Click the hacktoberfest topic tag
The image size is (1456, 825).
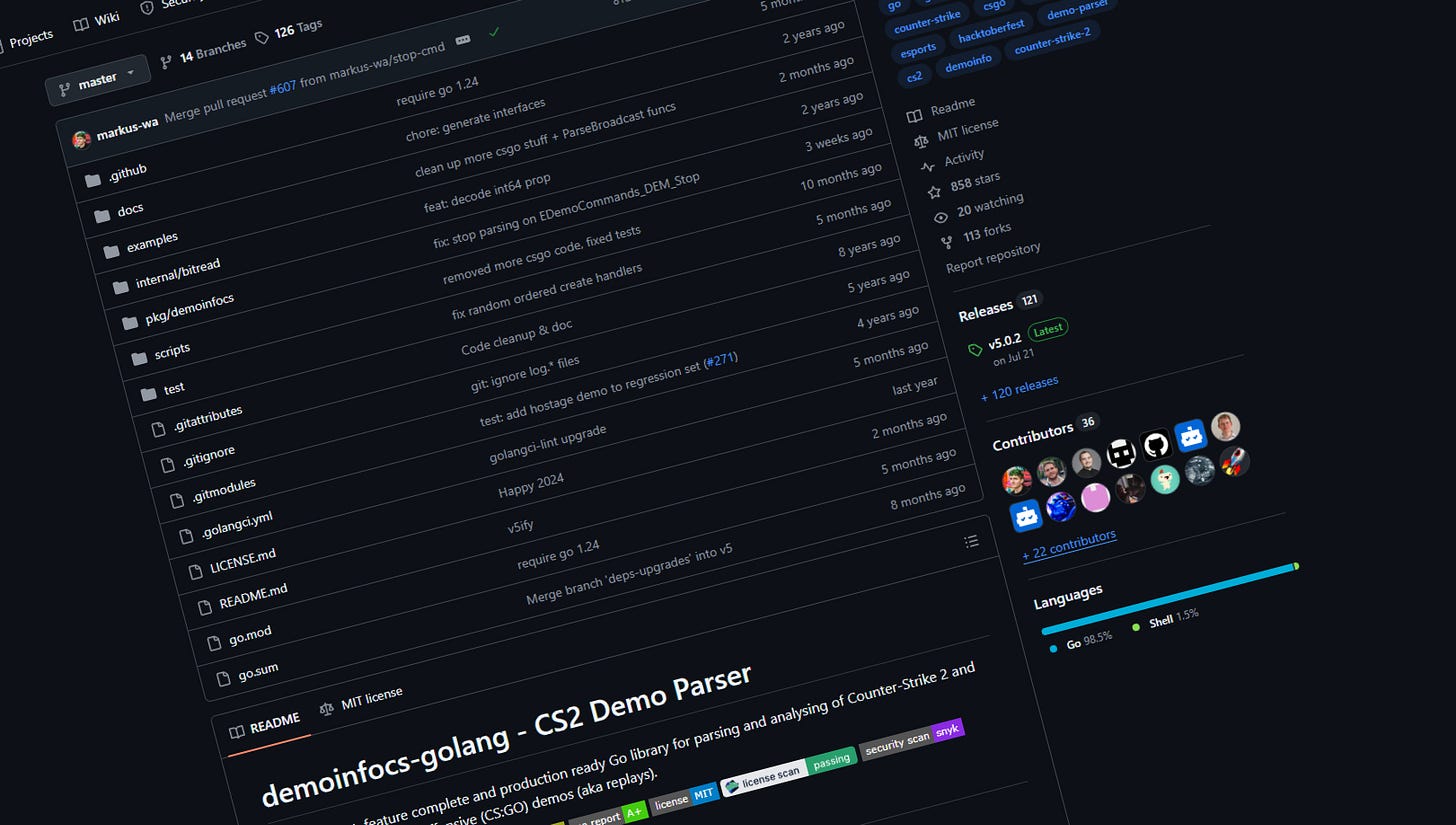pos(991,32)
